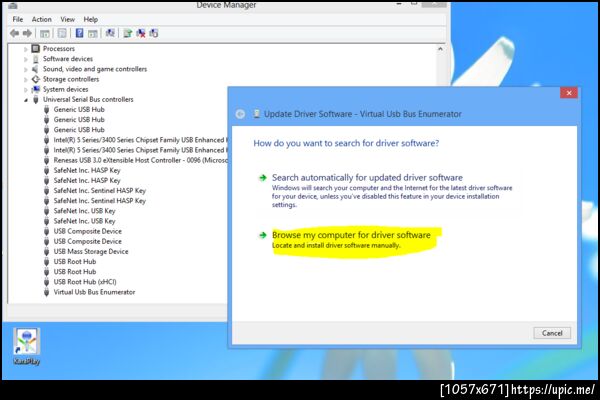Screen dimensions: 600x400
Task: Expand the System devices node
Action: pos(26,90)
